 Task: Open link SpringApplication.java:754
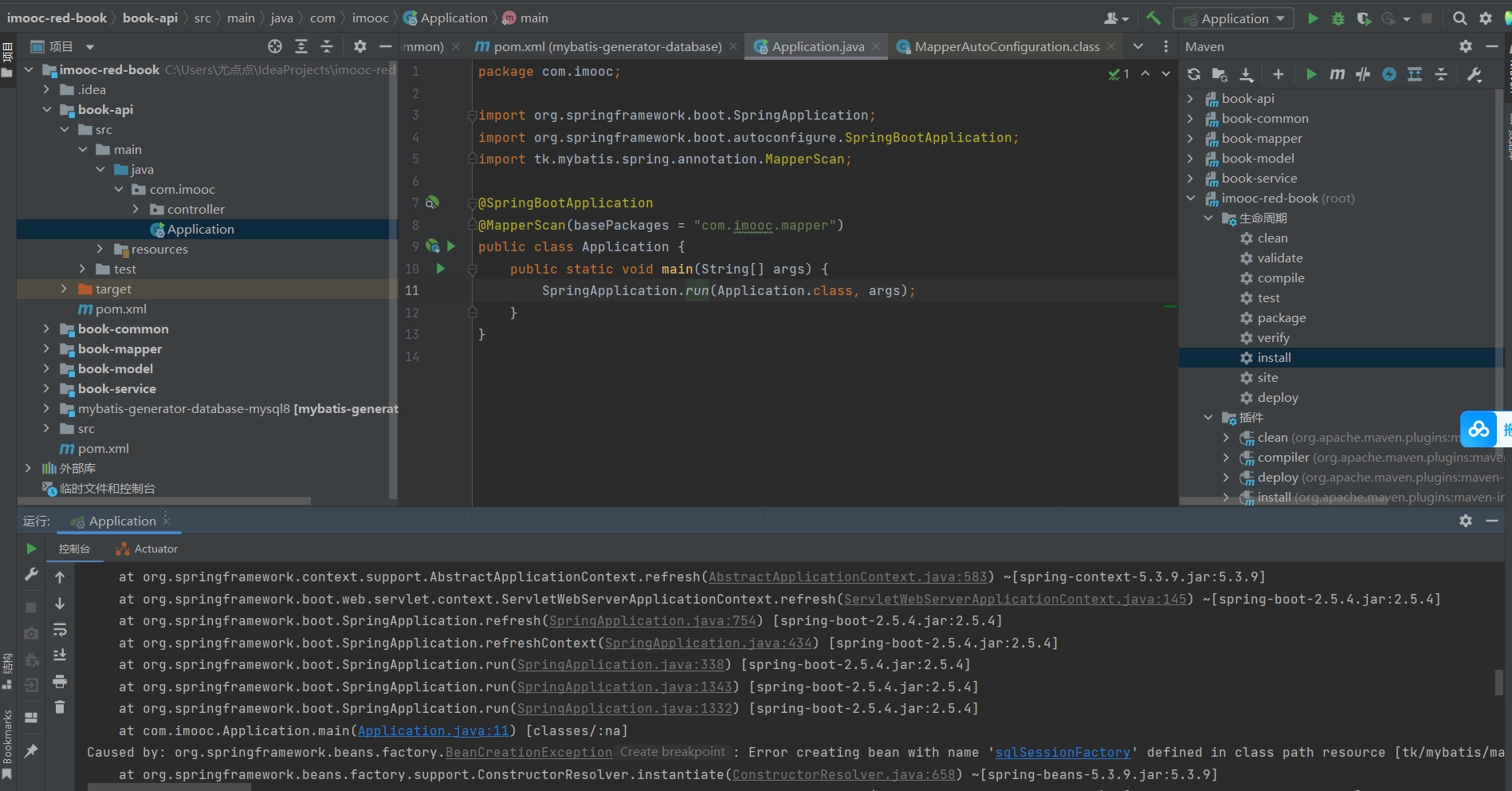[x=652, y=620]
